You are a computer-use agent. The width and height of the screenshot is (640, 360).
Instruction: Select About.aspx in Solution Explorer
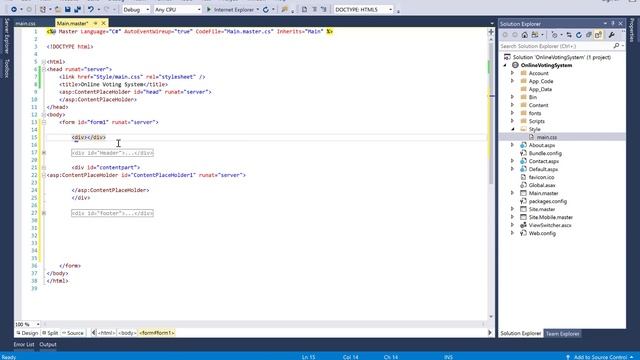point(542,145)
